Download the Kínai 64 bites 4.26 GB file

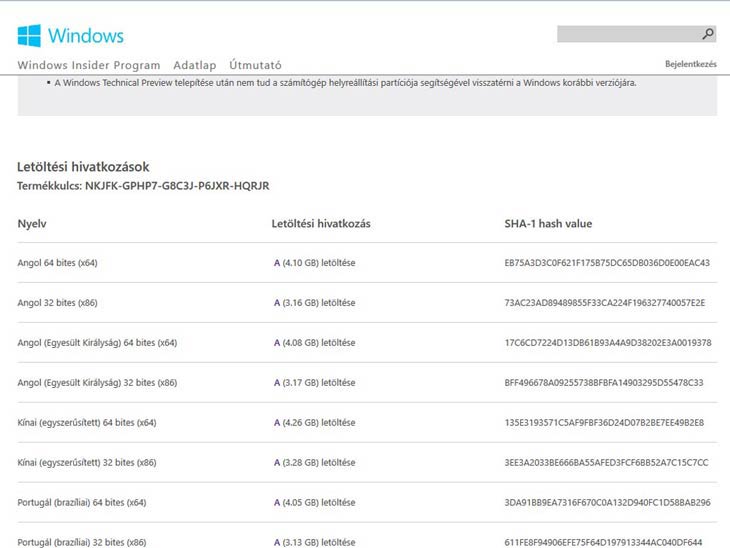tap(314, 423)
